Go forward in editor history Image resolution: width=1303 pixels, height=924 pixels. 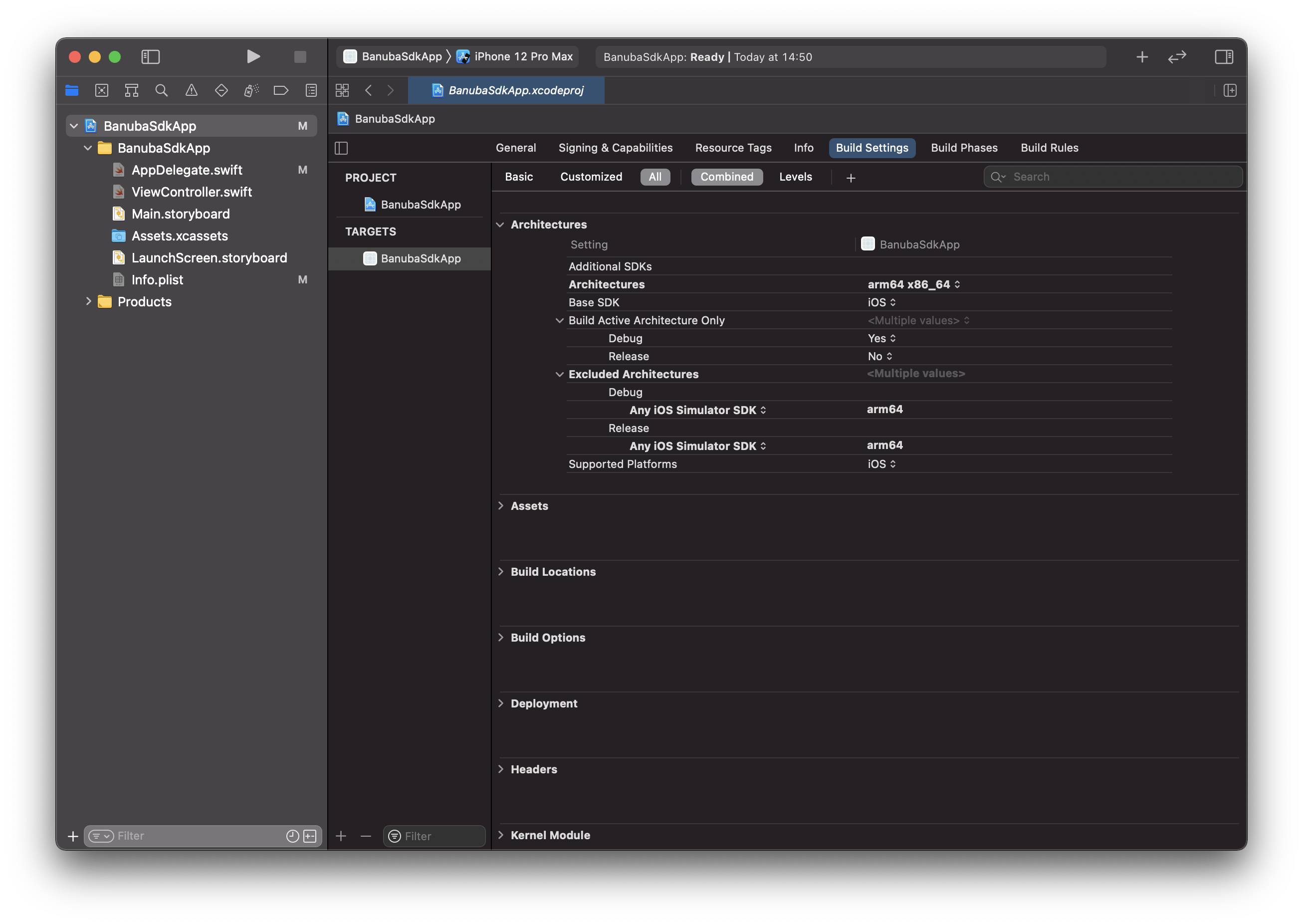pyautogui.click(x=390, y=90)
